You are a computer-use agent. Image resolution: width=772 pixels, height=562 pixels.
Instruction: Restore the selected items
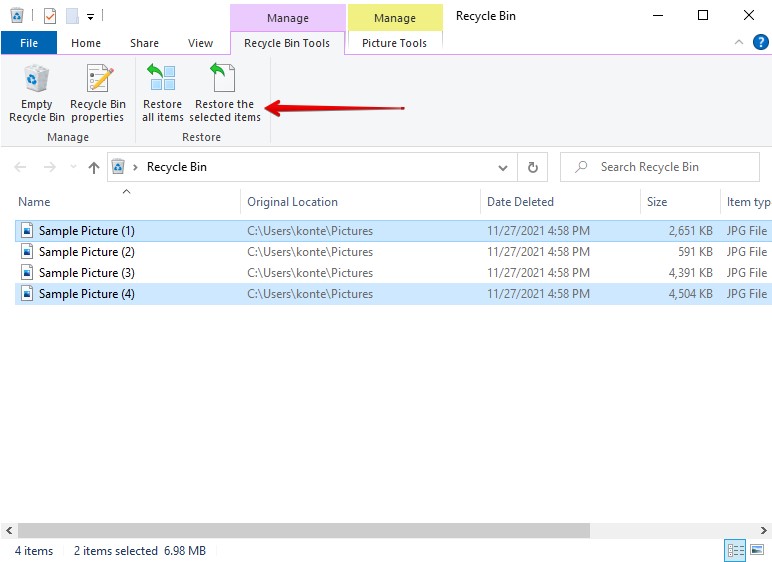pyautogui.click(x=225, y=94)
